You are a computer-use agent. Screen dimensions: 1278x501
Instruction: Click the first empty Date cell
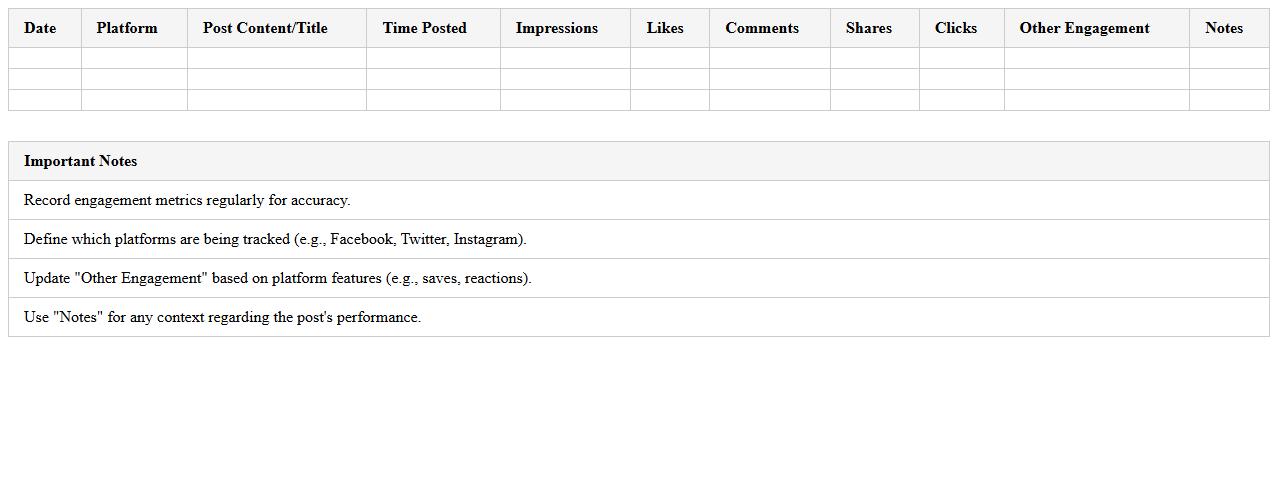pyautogui.click(x=45, y=58)
